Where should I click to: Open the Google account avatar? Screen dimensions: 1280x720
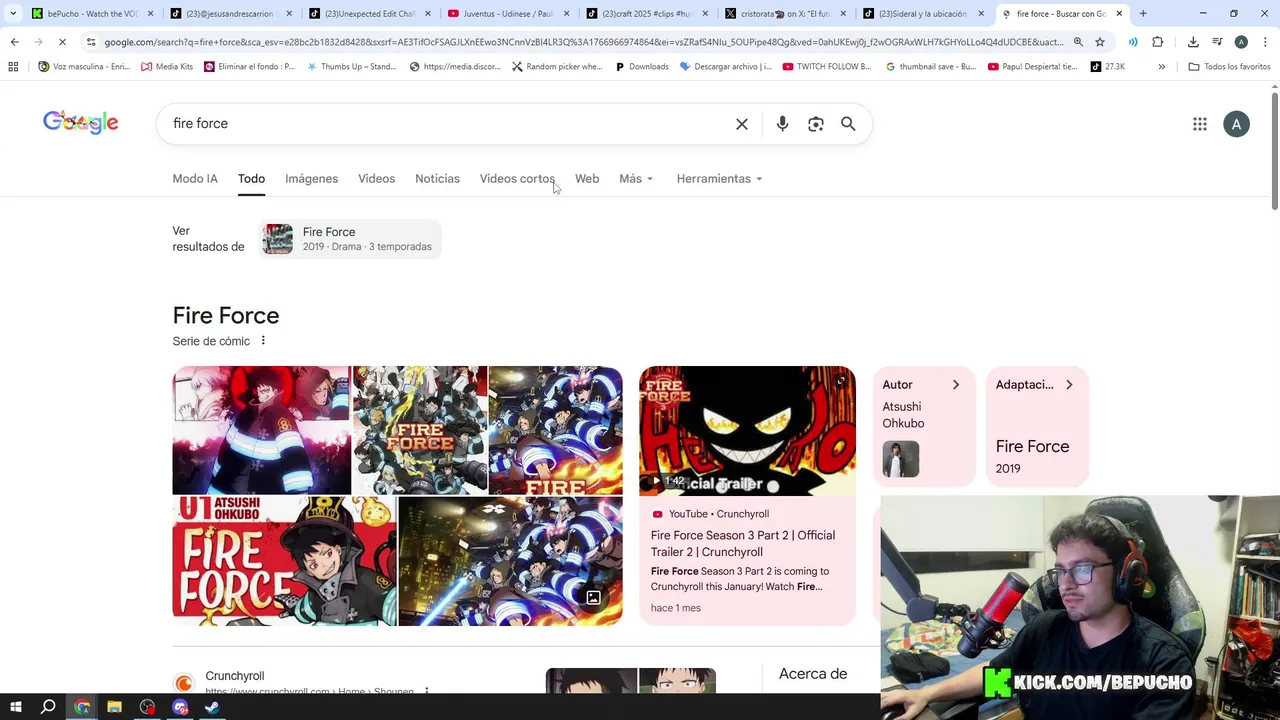[x=1236, y=124]
